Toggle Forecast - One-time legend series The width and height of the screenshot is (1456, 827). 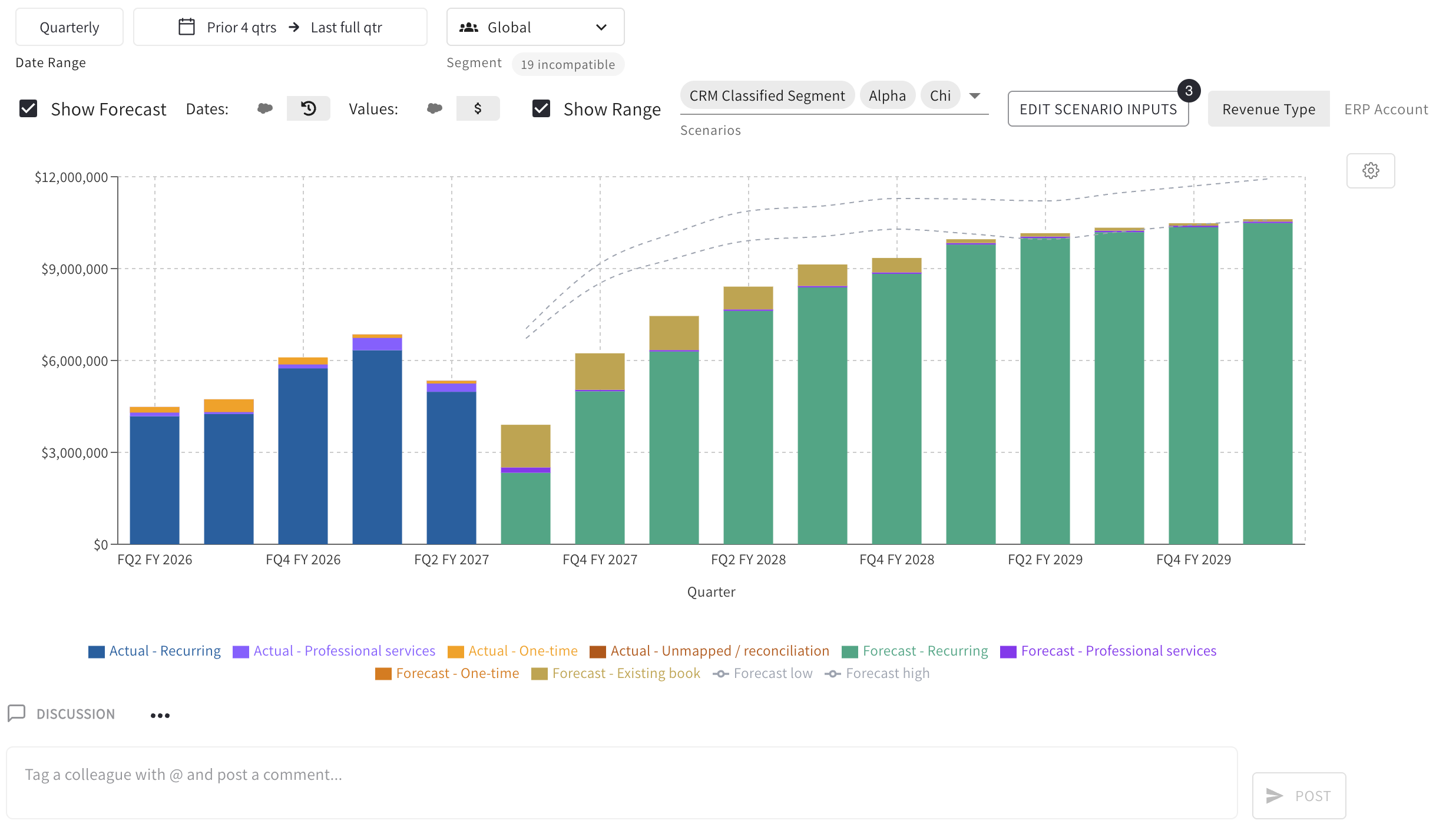pyautogui.click(x=447, y=673)
